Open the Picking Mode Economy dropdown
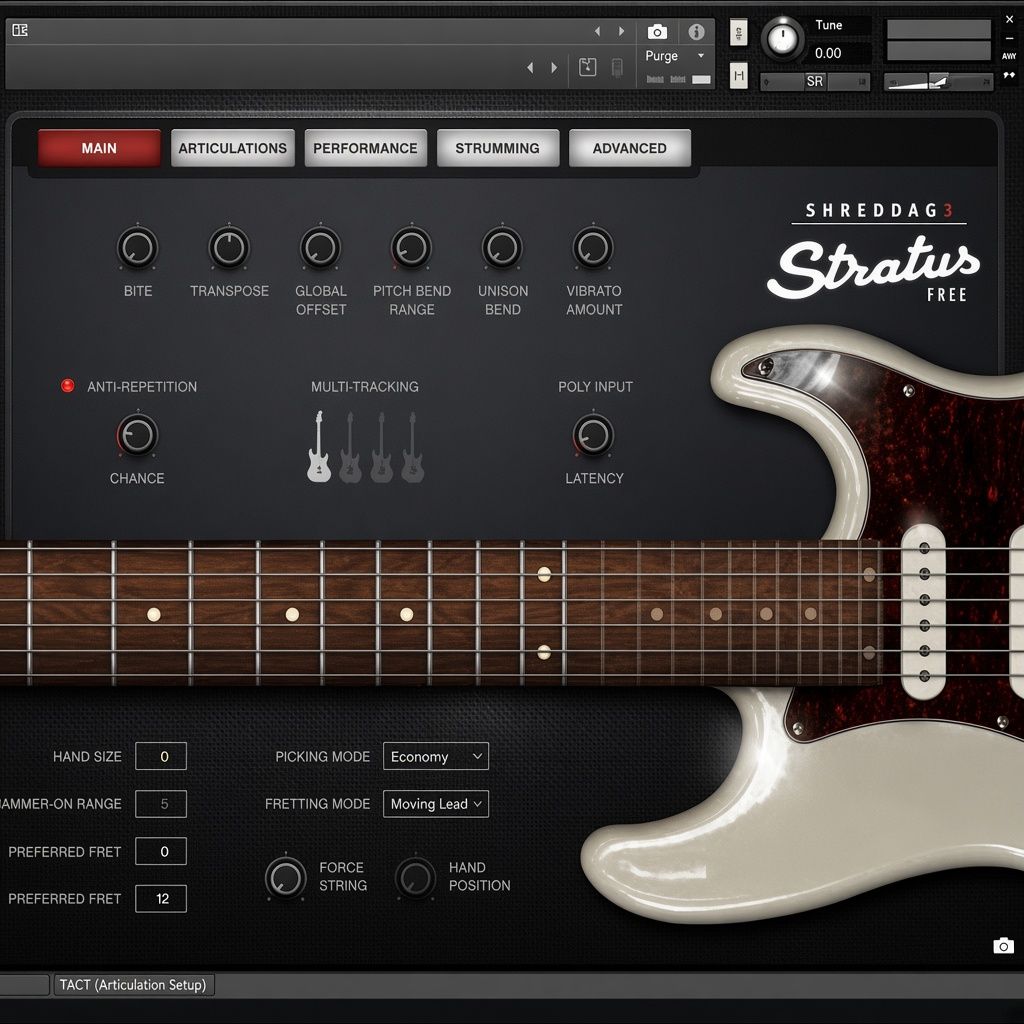Screen dimensions: 1024x1024 point(436,756)
